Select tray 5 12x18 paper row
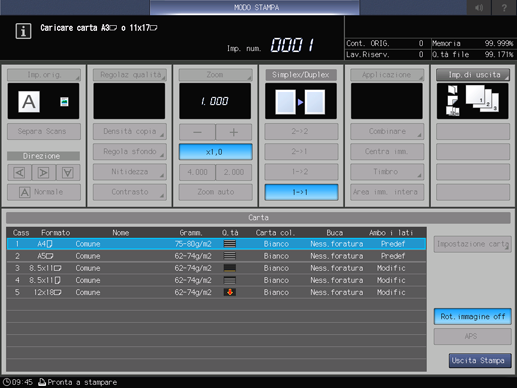The height and width of the screenshot is (388, 517). [216, 292]
